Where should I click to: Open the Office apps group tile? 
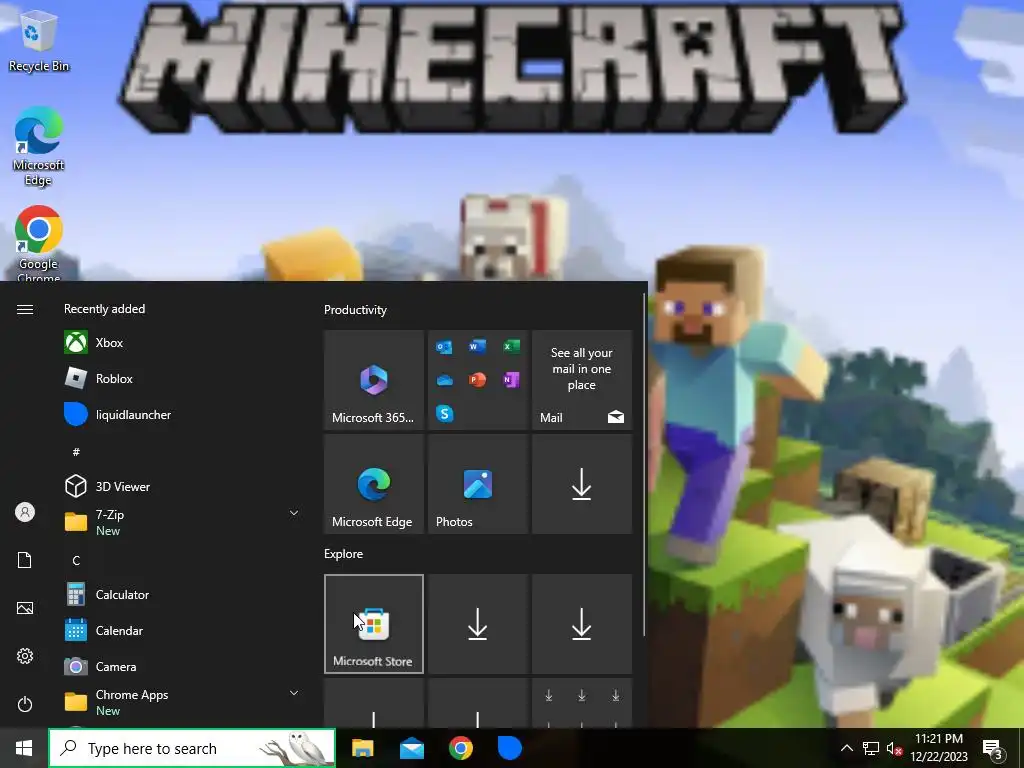pyautogui.click(x=477, y=379)
